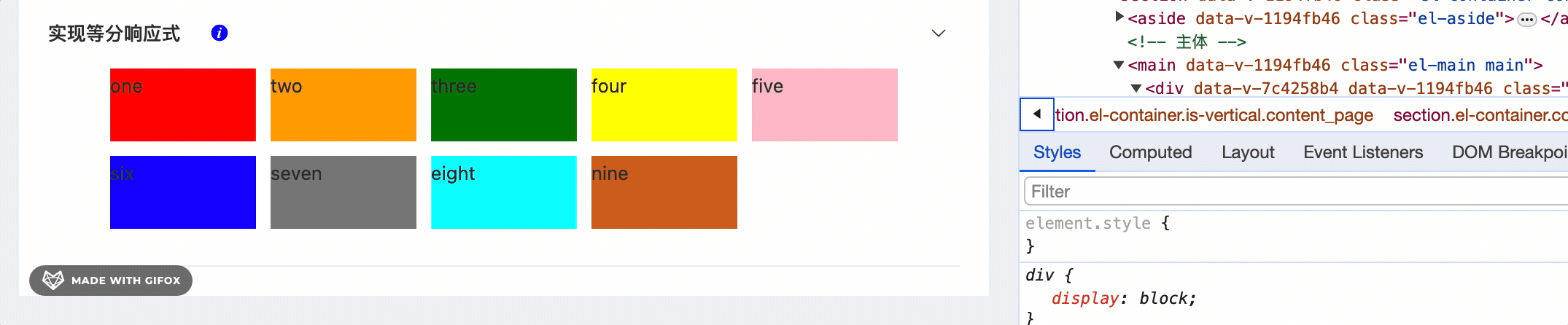Image resolution: width=1568 pixels, height=325 pixels.
Task: Click the Made with Gifox badge
Action: click(111, 281)
